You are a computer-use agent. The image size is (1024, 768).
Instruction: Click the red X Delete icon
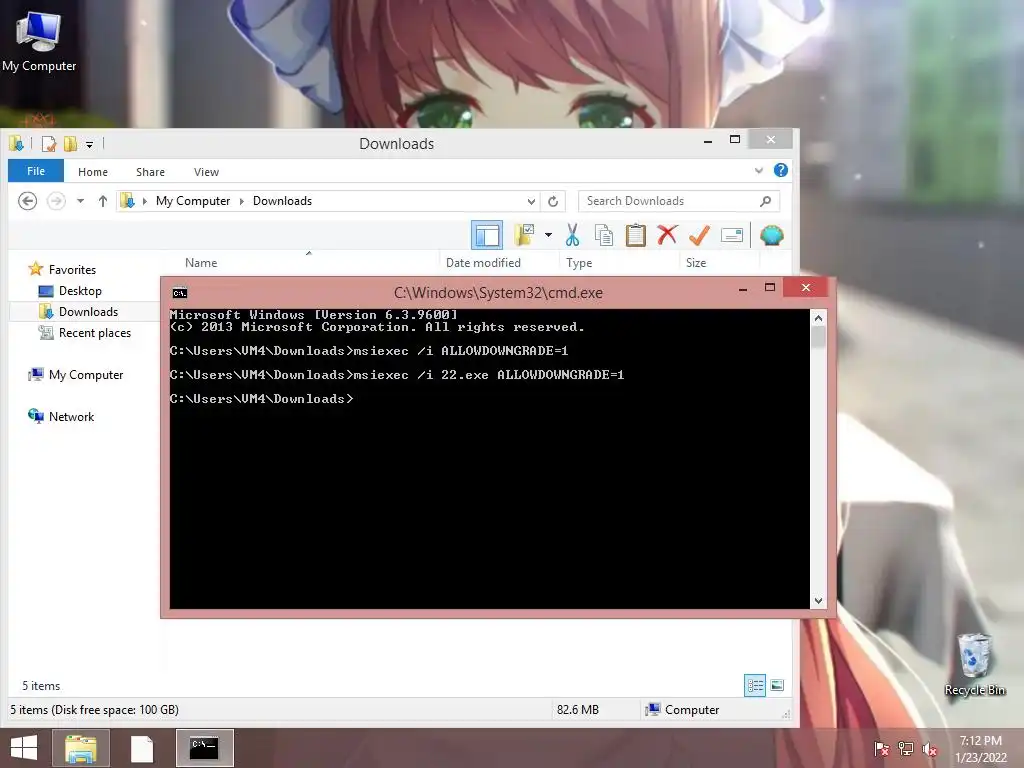tap(667, 234)
